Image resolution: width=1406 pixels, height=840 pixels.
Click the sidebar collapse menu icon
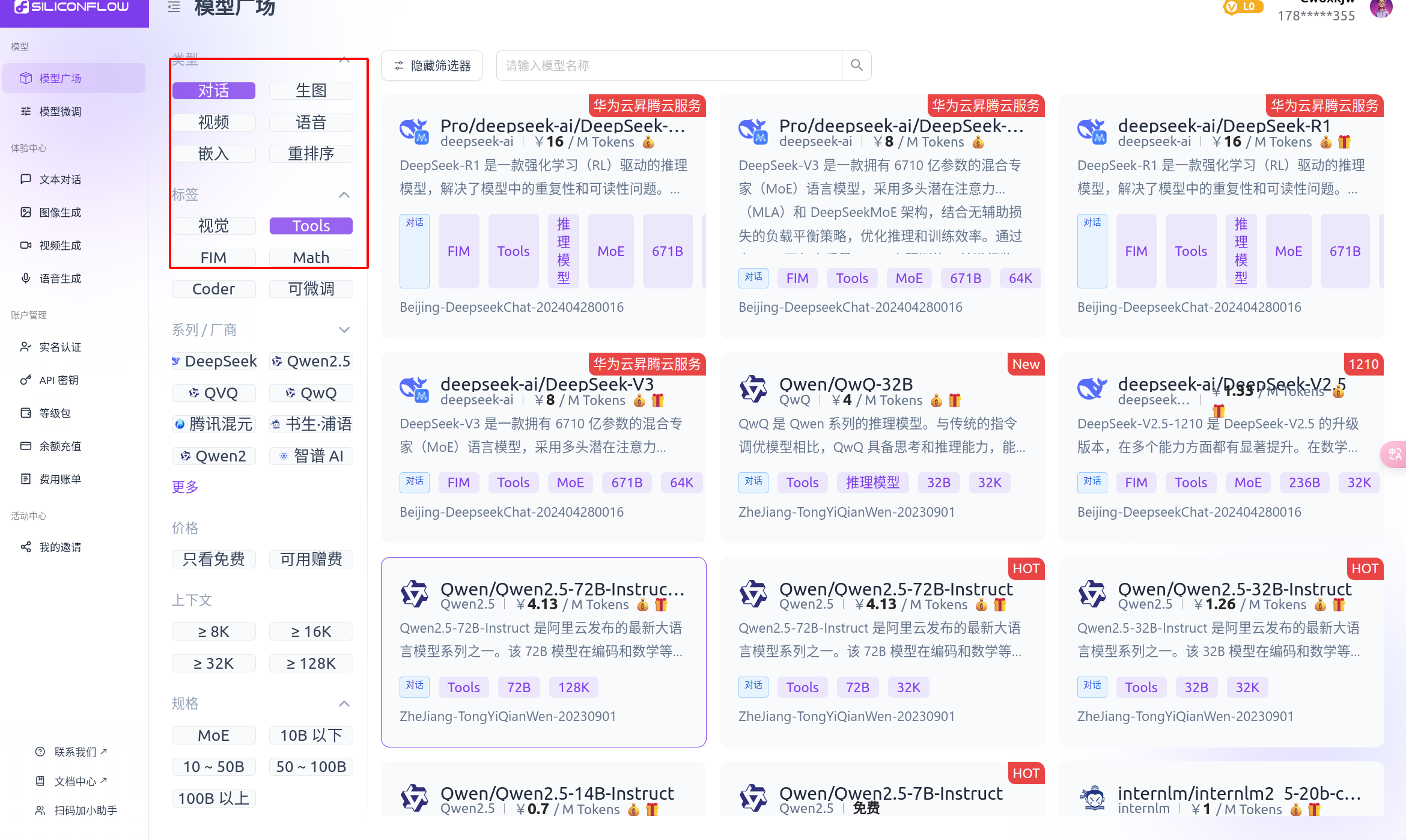pos(174,7)
